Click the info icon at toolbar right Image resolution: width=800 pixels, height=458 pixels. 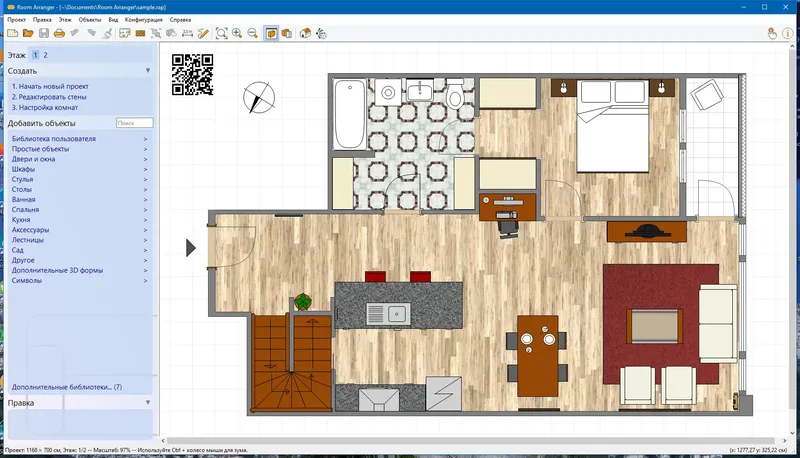(788, 34)
